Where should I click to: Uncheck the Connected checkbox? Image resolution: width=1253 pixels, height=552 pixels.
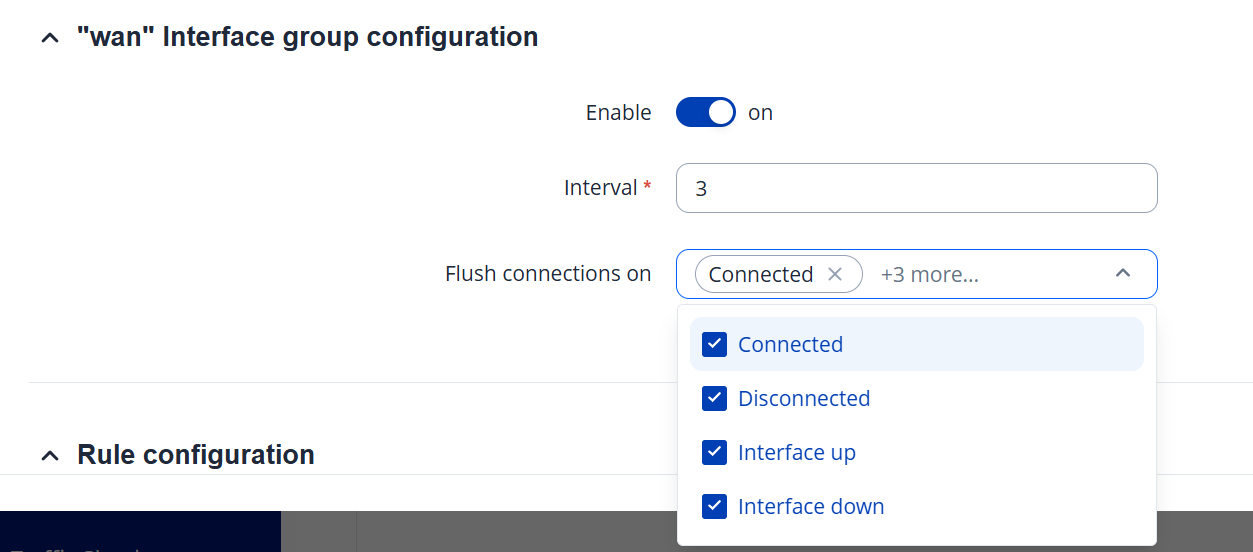click(714, 344)
